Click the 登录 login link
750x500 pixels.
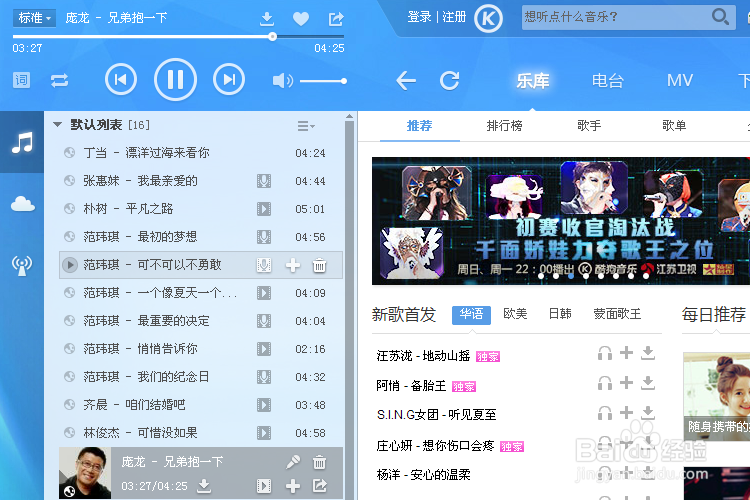419,17
